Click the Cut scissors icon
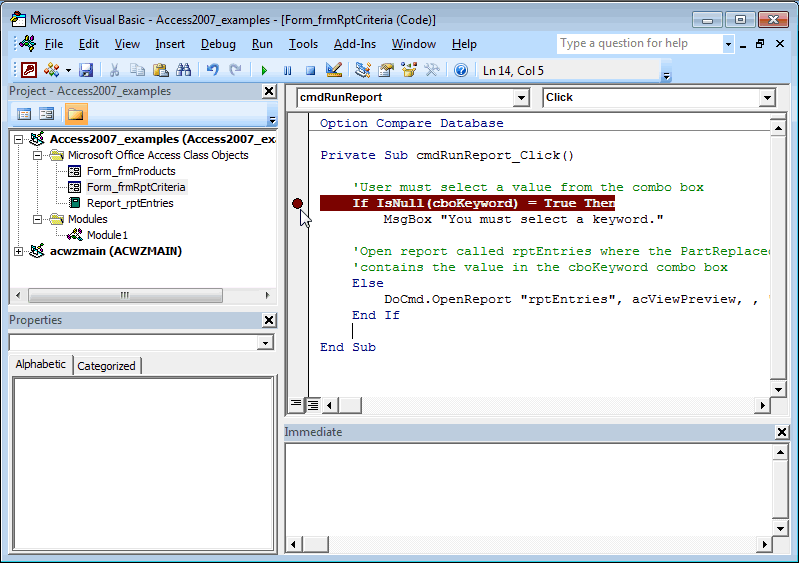This screenshot has width=799, height=563. pyautogui.click(x=114, y=70)
